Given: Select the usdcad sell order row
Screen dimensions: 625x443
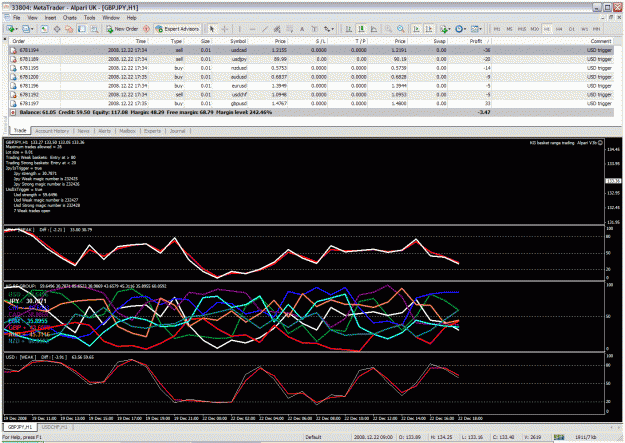Looking at the screenshot, I should pyautogui.click(x=311, y=50).
